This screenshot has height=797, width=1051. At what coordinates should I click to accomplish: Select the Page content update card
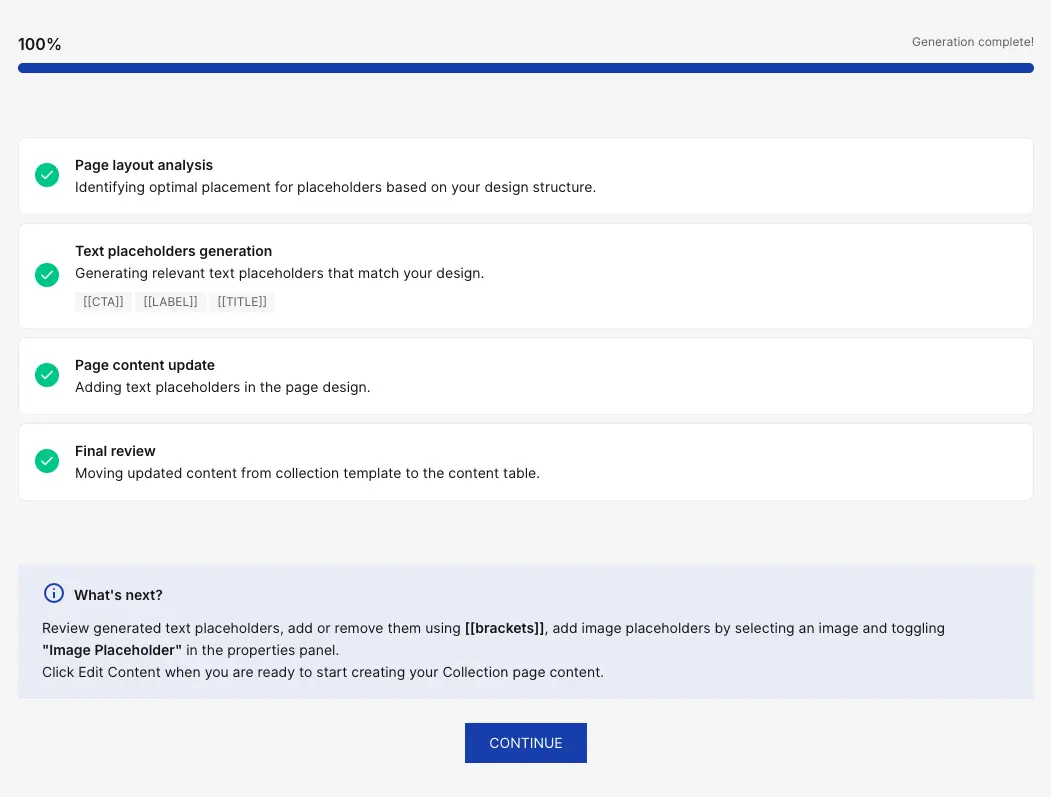tap(525, 375)
